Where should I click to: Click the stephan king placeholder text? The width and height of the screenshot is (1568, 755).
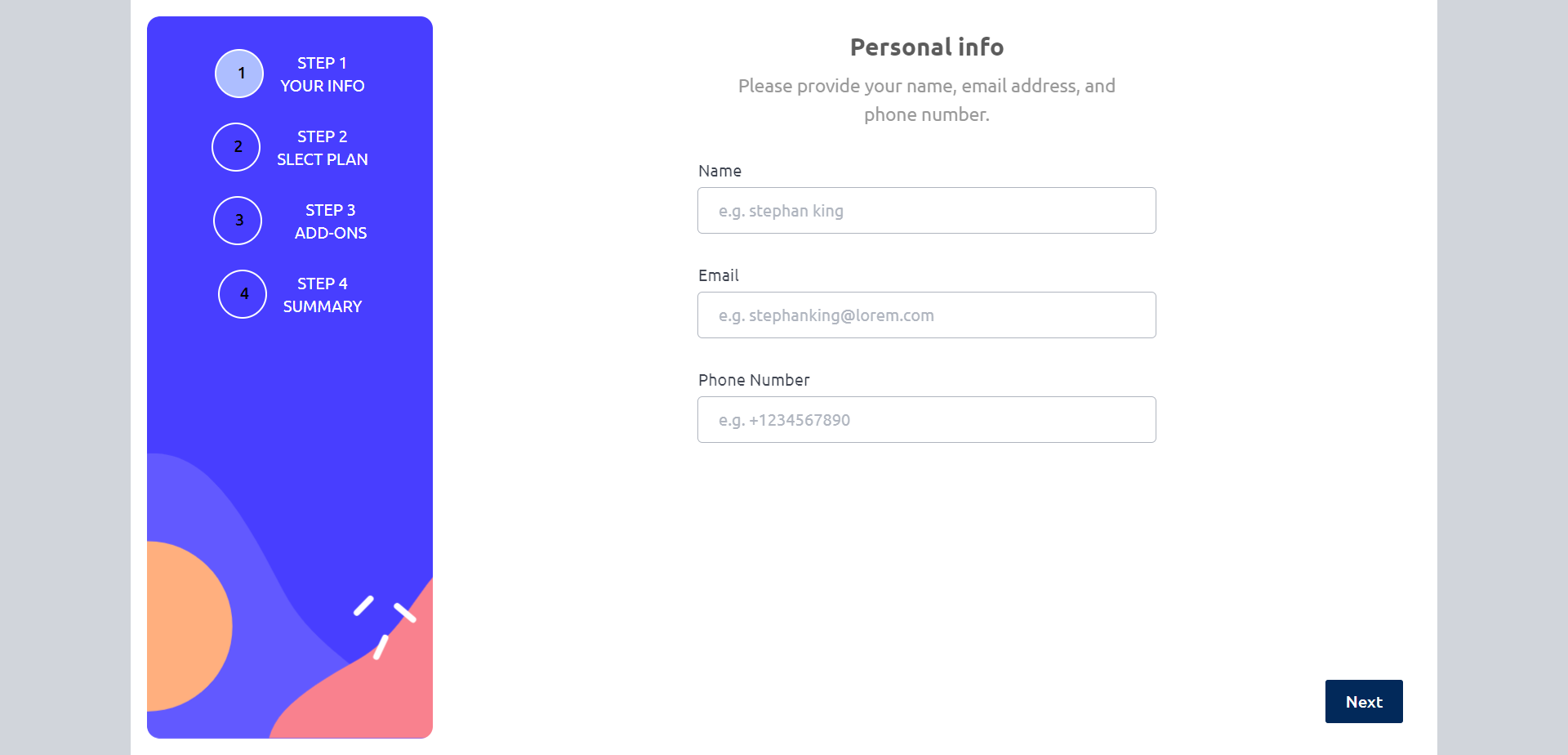click(x=781, y=210)
